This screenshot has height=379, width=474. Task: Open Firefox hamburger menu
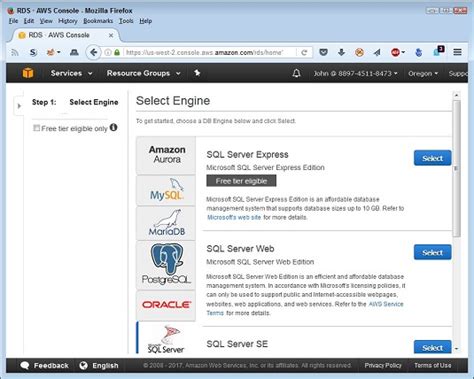tap(457, 52)
